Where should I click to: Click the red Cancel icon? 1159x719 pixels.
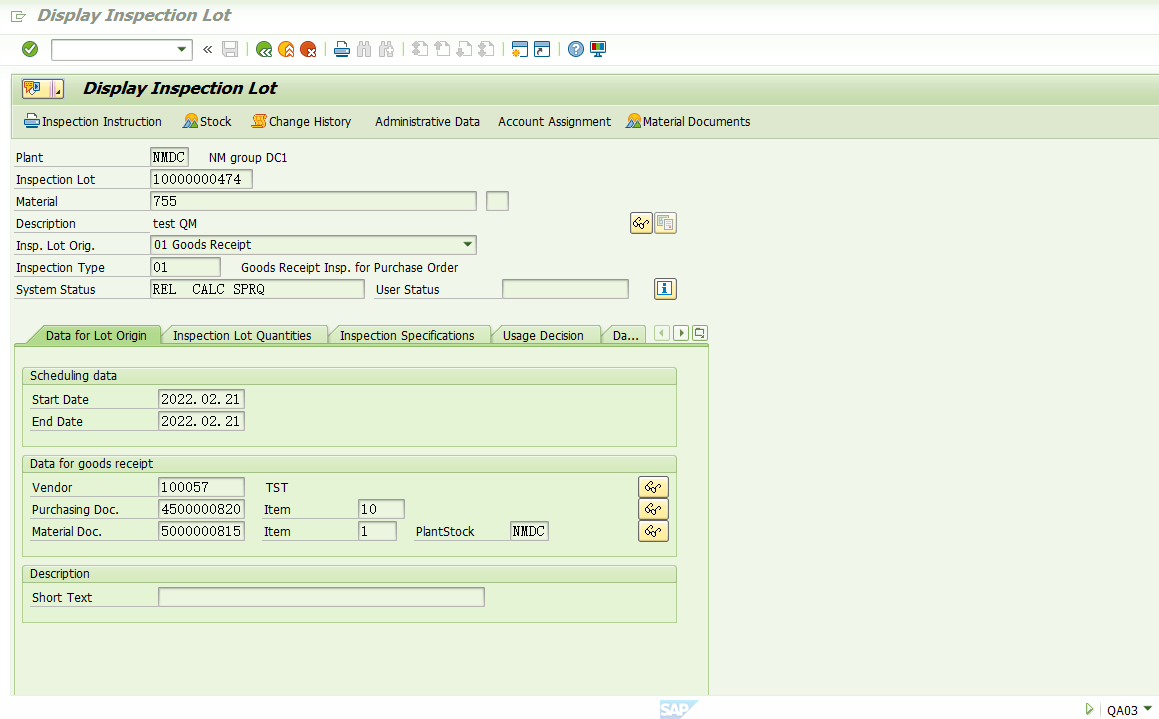pos(308,49)
